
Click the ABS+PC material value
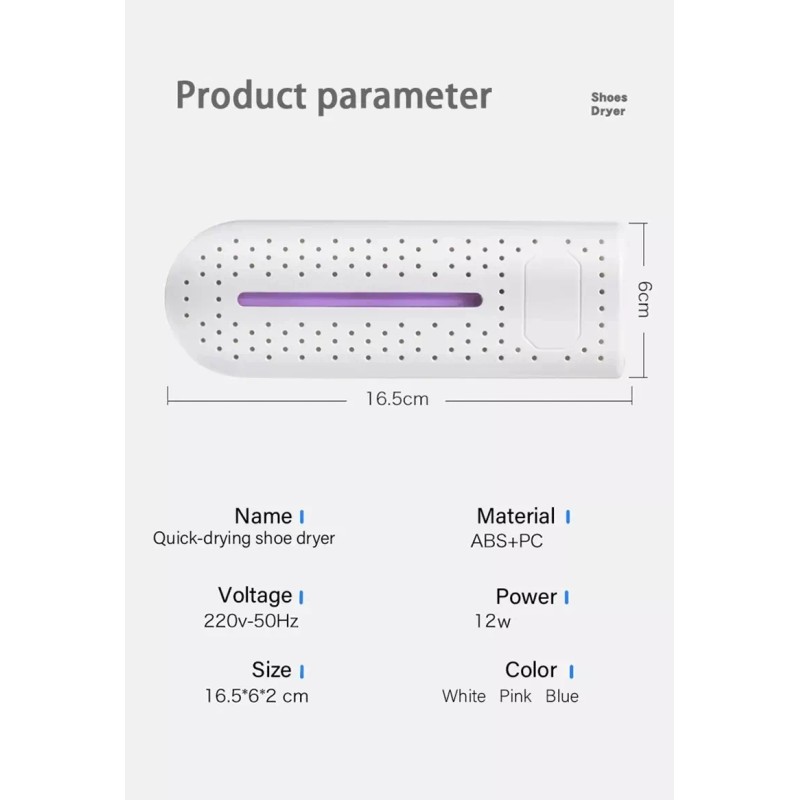point(507,541)
